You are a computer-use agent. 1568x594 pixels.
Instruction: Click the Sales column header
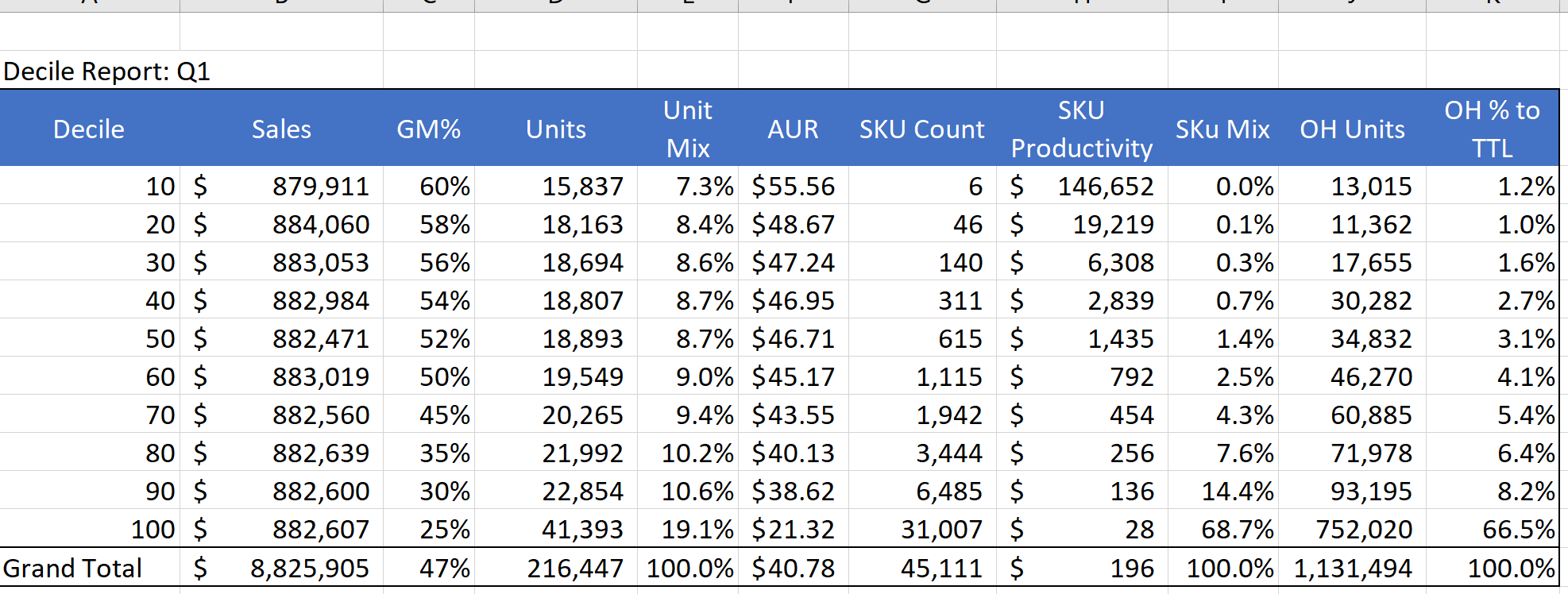tap(281, 129)
